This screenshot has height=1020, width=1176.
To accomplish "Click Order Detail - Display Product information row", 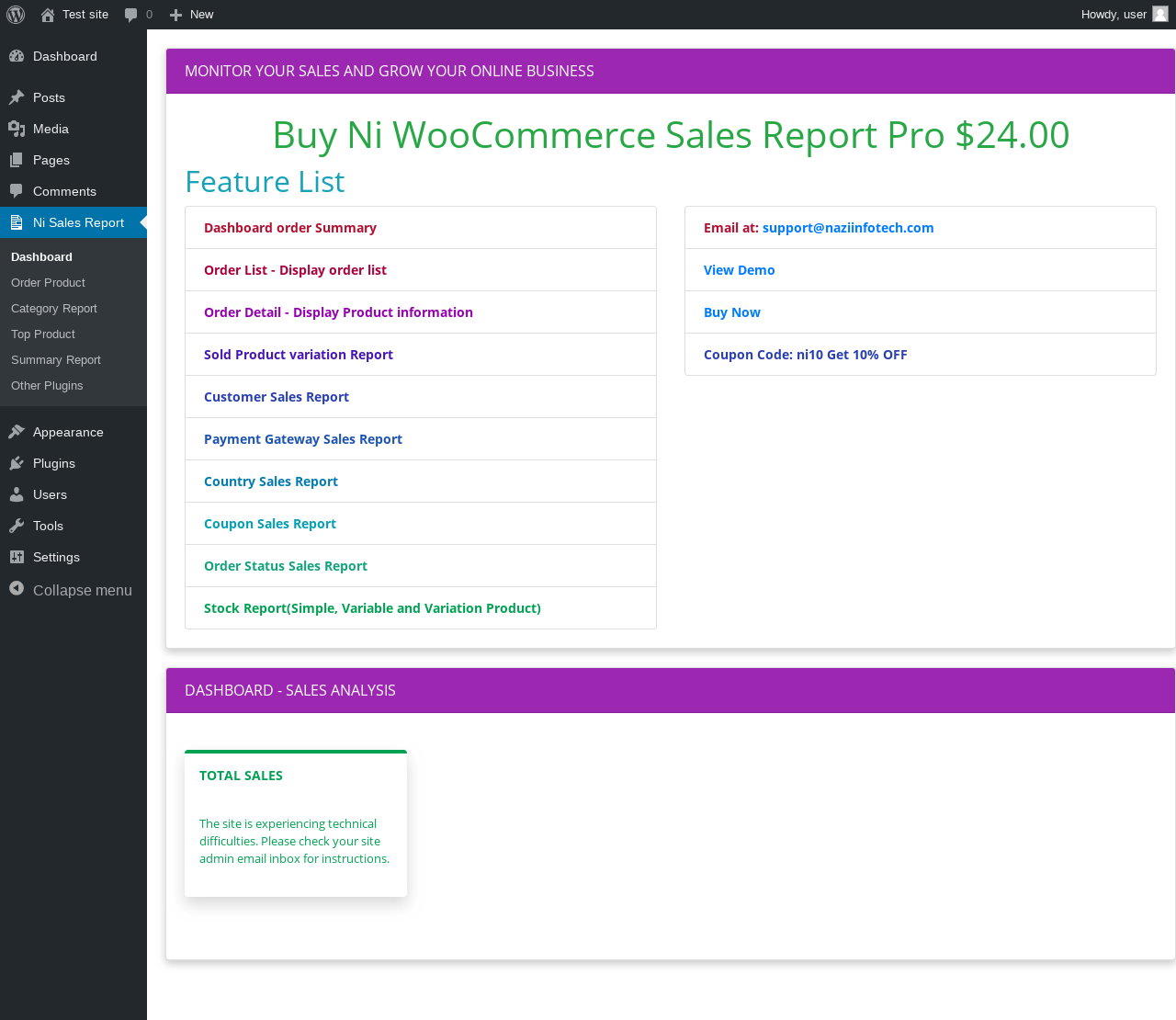I will [x=421, y=312].
